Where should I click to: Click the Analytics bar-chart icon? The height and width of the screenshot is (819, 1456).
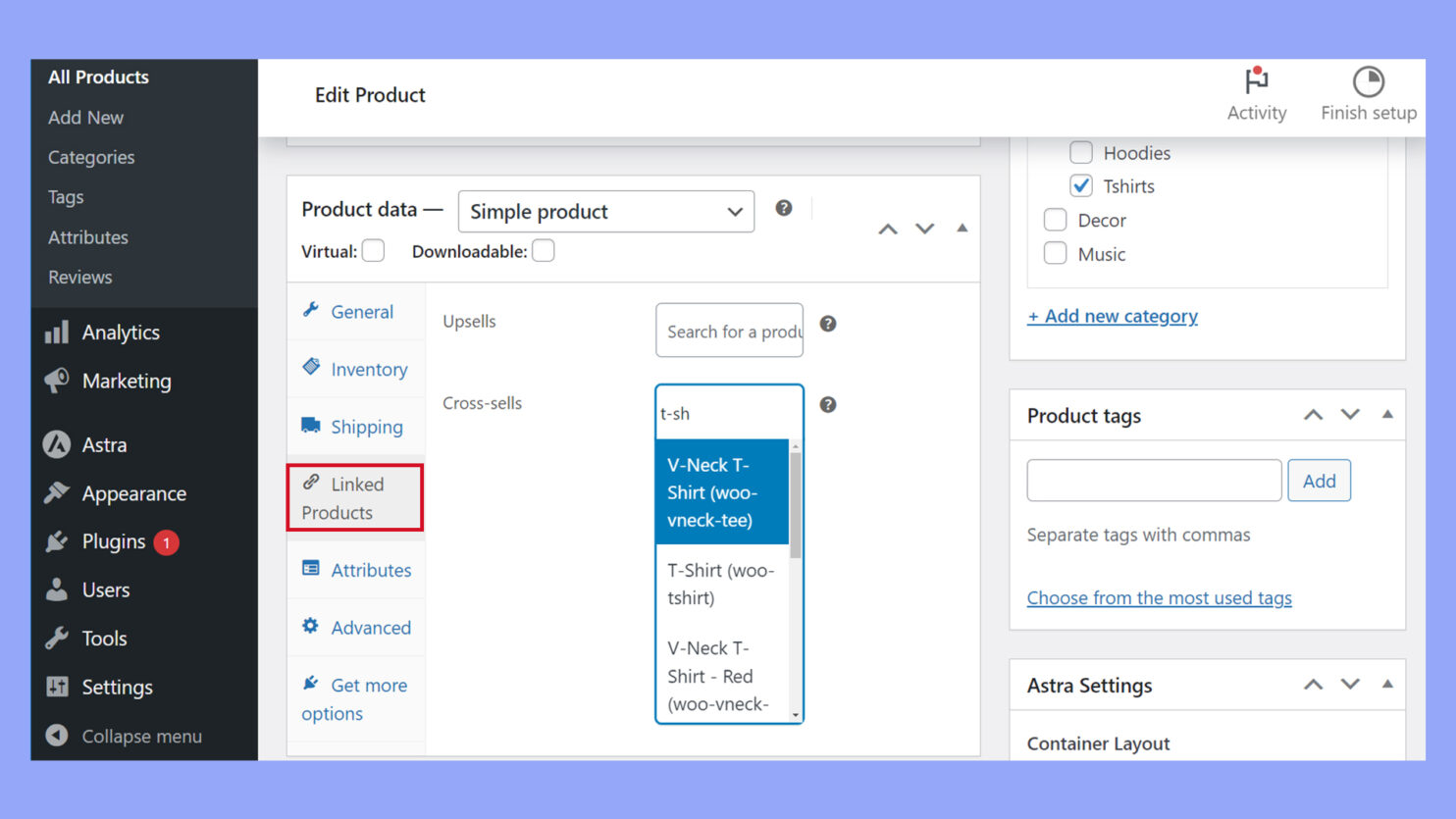click(57, 332)
